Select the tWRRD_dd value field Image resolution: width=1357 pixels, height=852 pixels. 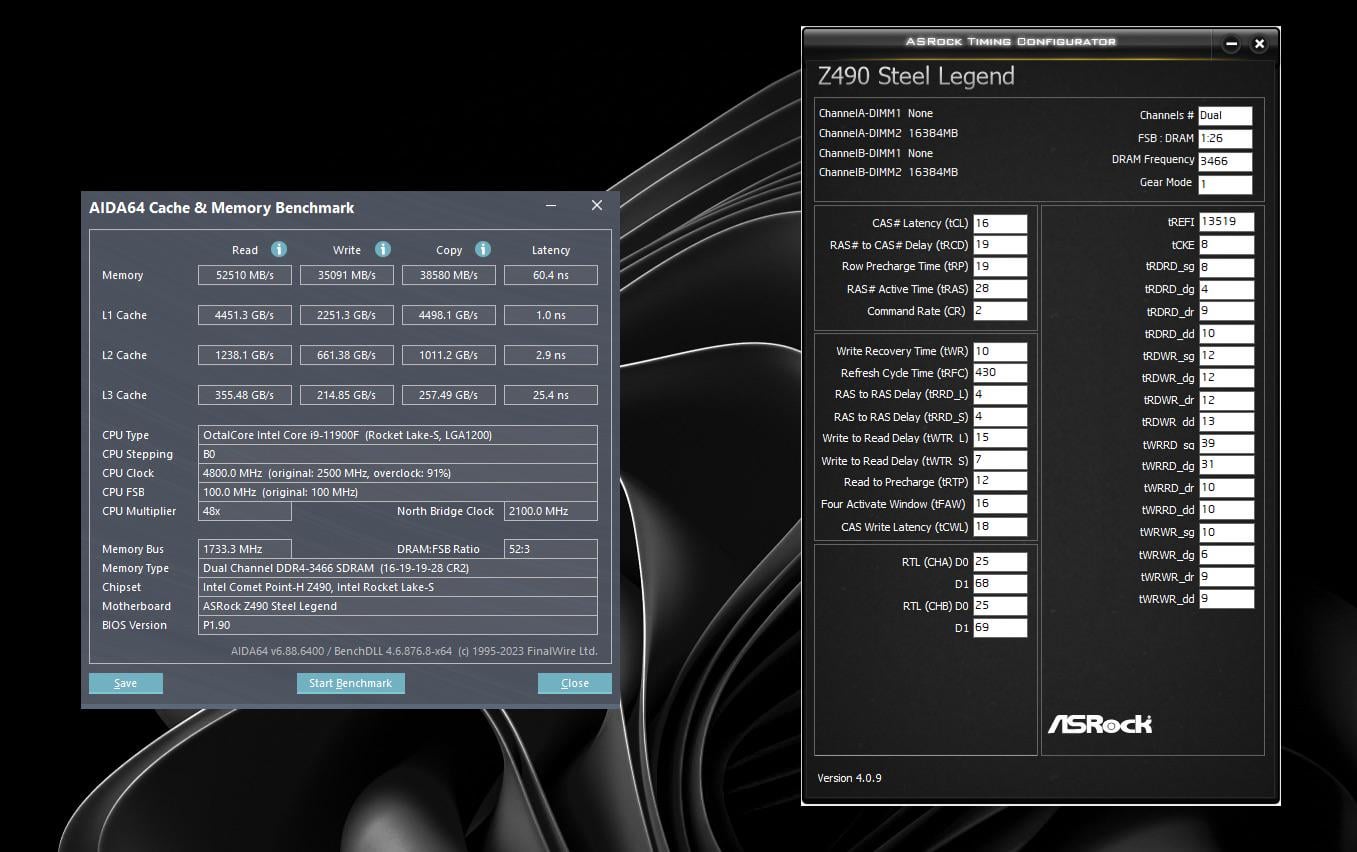tap(1226, 510)
